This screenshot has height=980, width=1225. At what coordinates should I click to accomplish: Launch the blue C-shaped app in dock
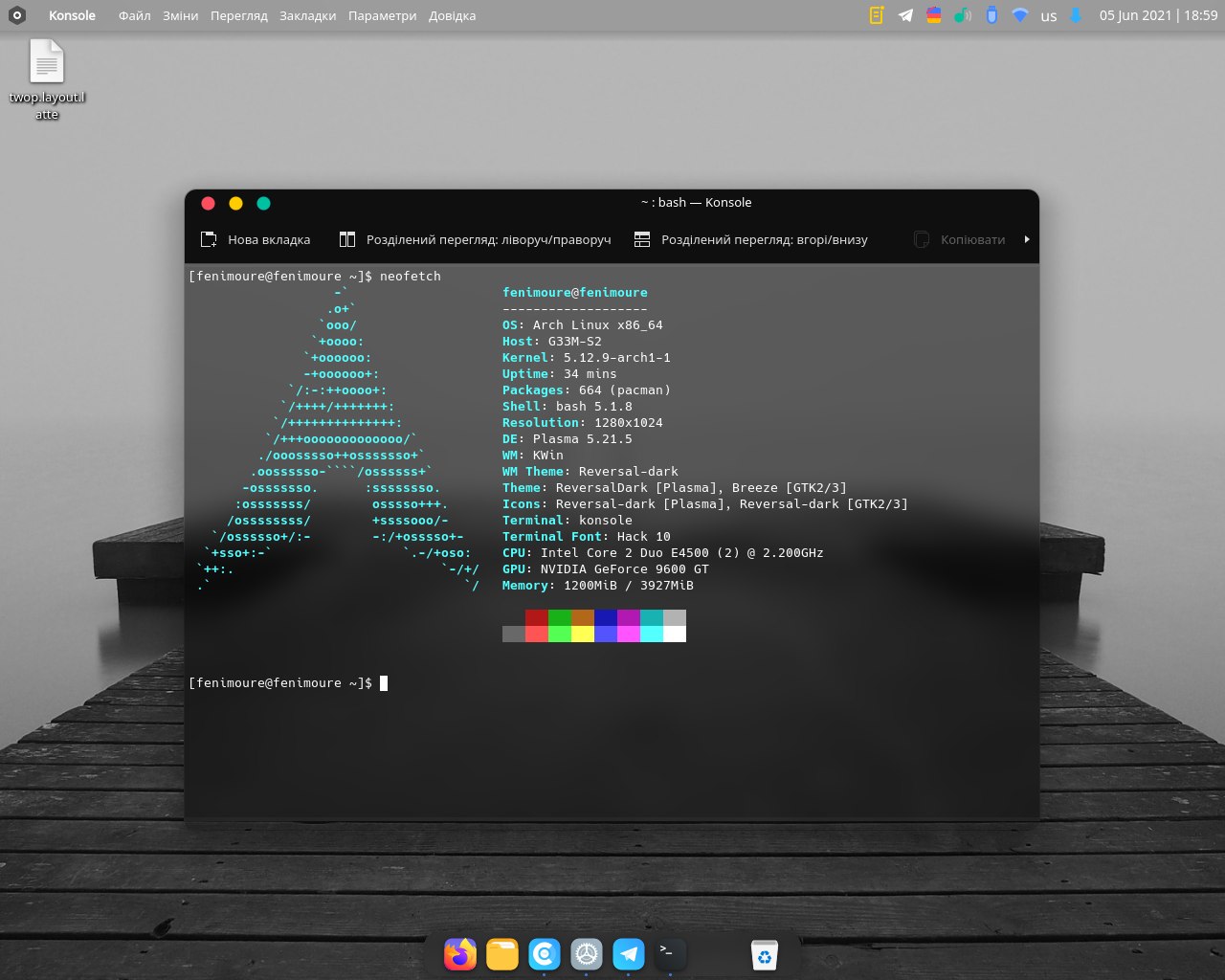click(x=545, y=953)
